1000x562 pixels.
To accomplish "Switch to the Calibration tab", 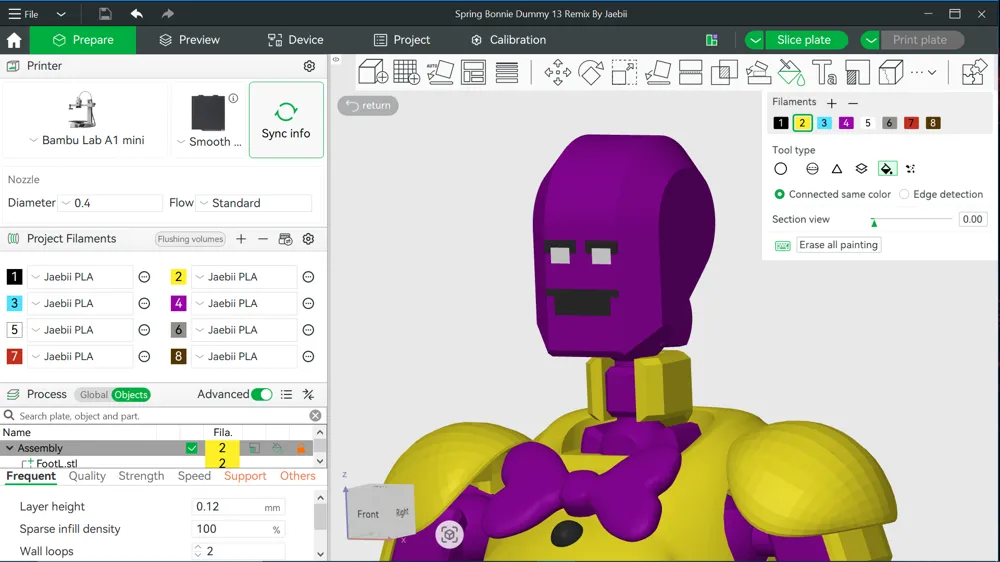I will coord(508,40).
